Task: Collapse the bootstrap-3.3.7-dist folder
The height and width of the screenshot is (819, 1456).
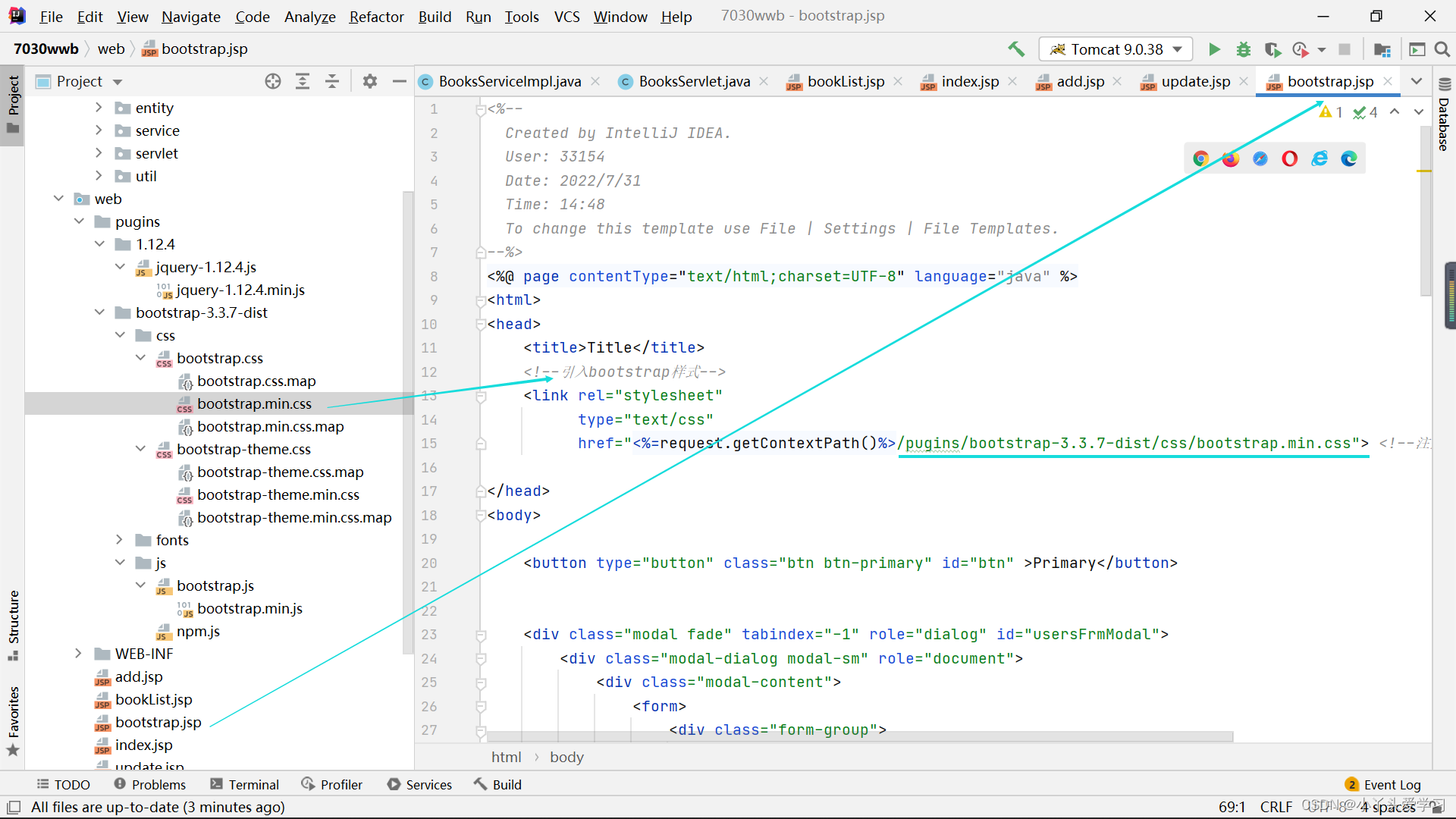Action: click(99, 312)
